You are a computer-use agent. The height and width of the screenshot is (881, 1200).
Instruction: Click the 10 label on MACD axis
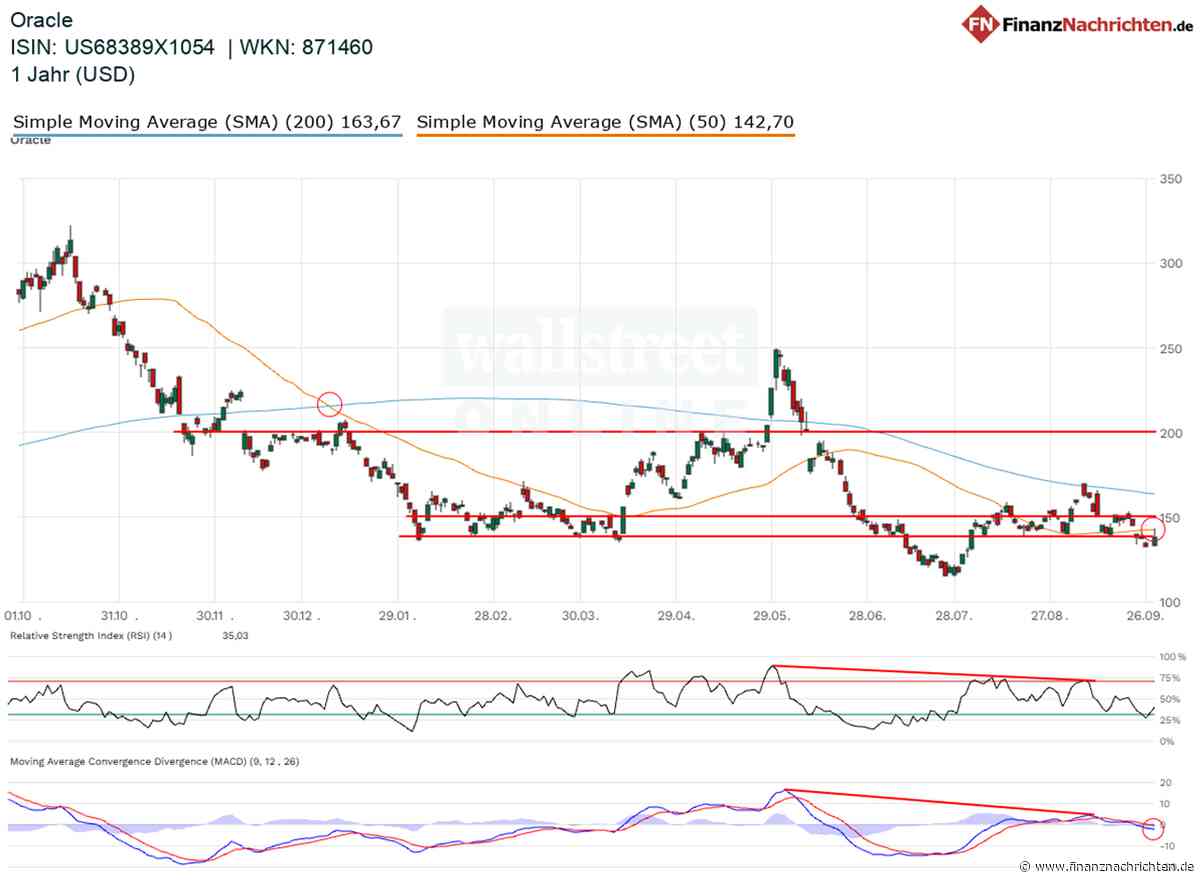(1166, 804)
